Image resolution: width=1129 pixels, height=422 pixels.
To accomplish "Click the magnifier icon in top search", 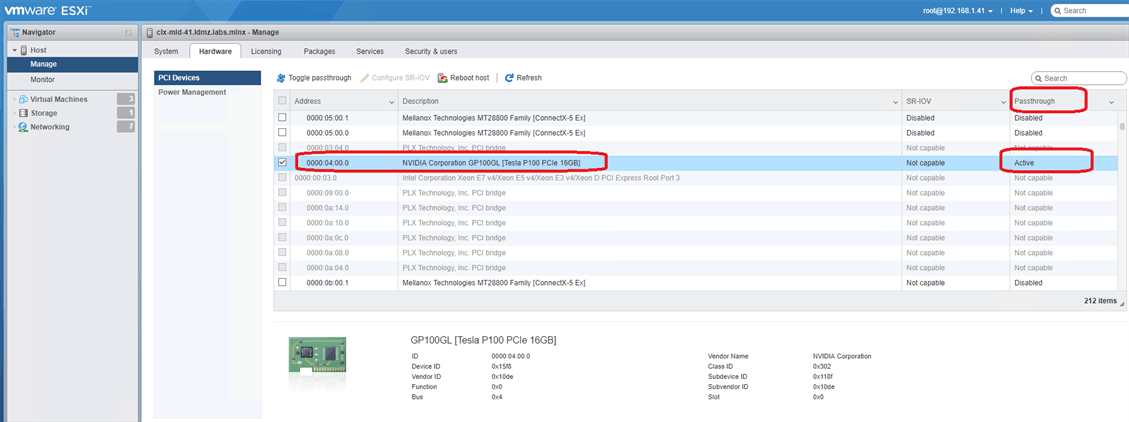I will click(1057, 11).
